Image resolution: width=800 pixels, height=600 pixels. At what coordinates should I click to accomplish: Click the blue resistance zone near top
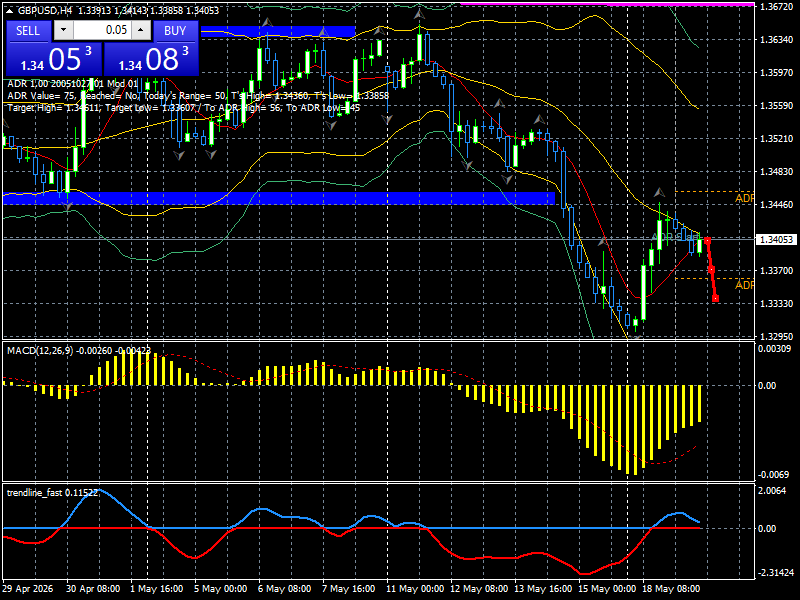click(x=278, y=32)
